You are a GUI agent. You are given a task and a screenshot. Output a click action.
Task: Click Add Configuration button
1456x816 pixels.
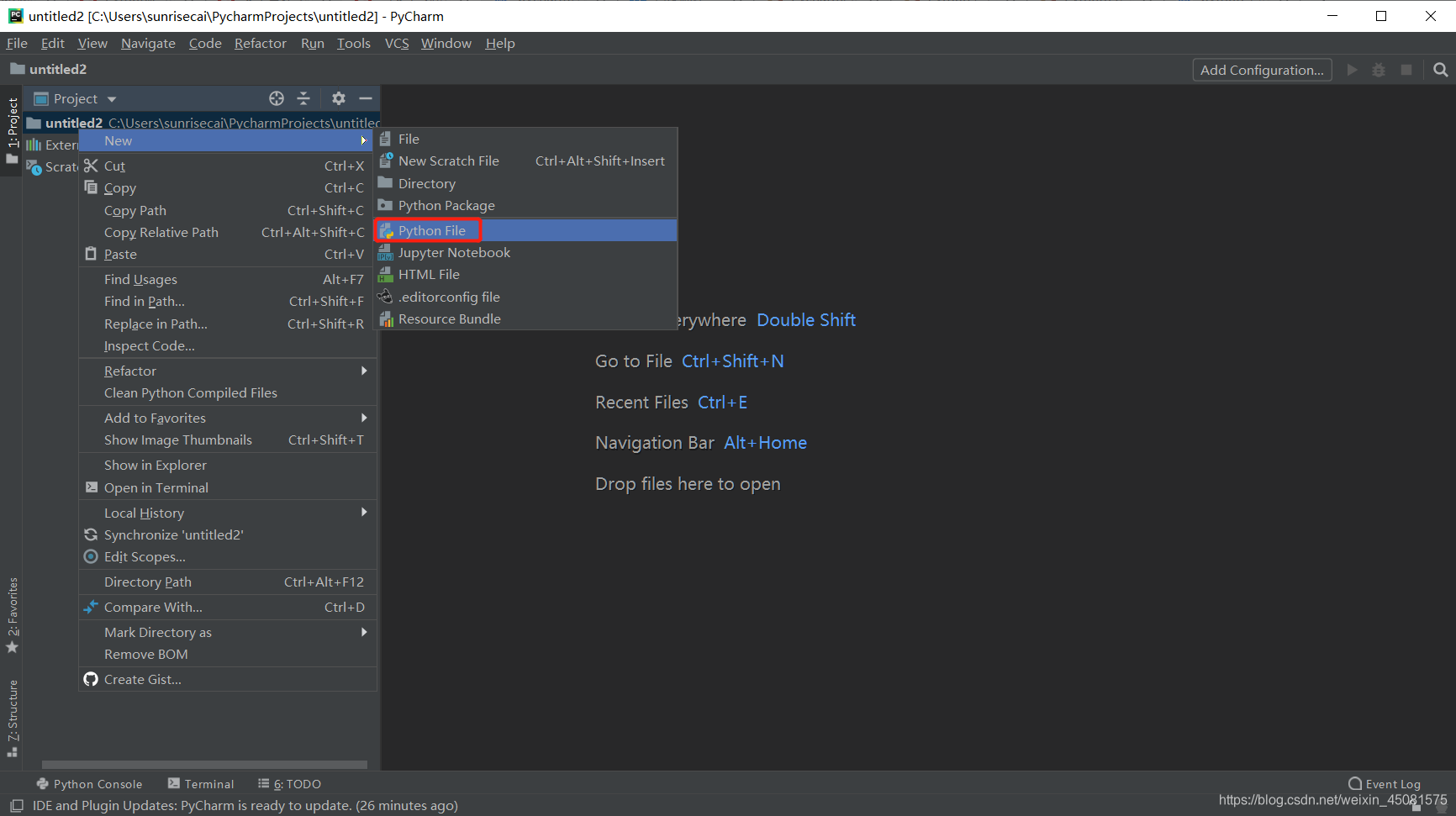[x=1262, y=70]
